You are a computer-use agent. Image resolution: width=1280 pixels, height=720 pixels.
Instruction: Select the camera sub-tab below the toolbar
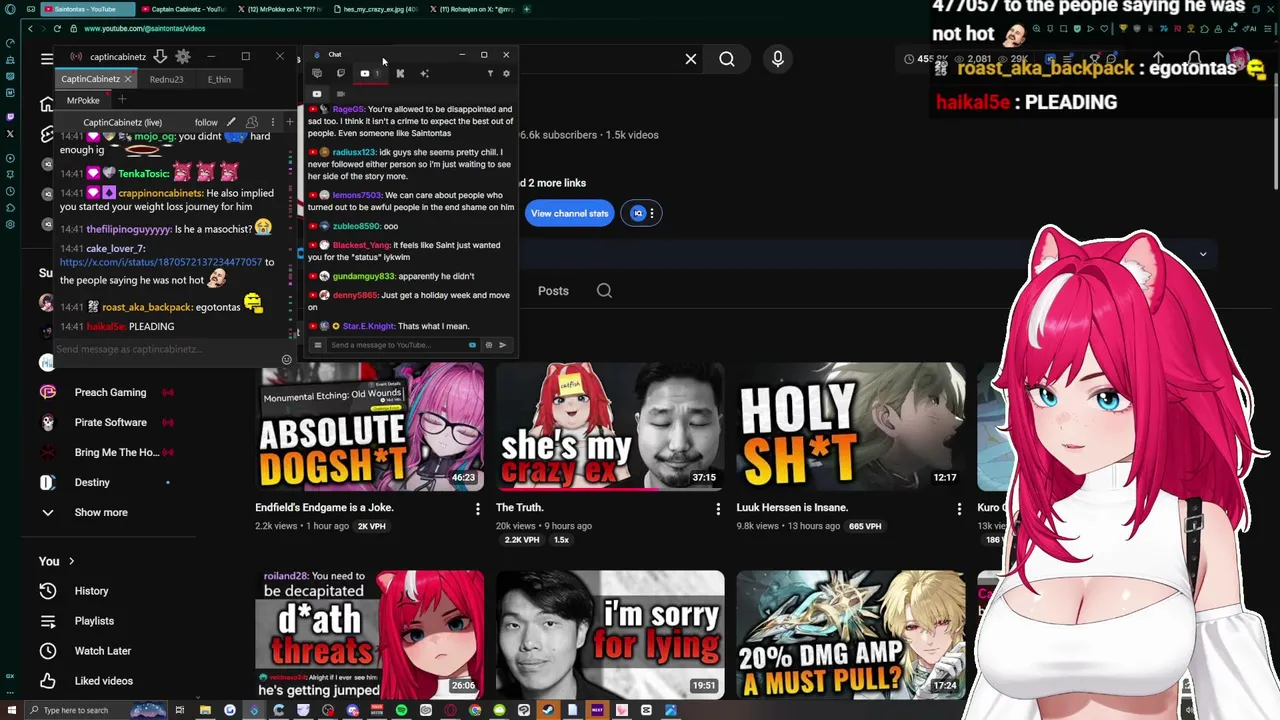(340, 94)
